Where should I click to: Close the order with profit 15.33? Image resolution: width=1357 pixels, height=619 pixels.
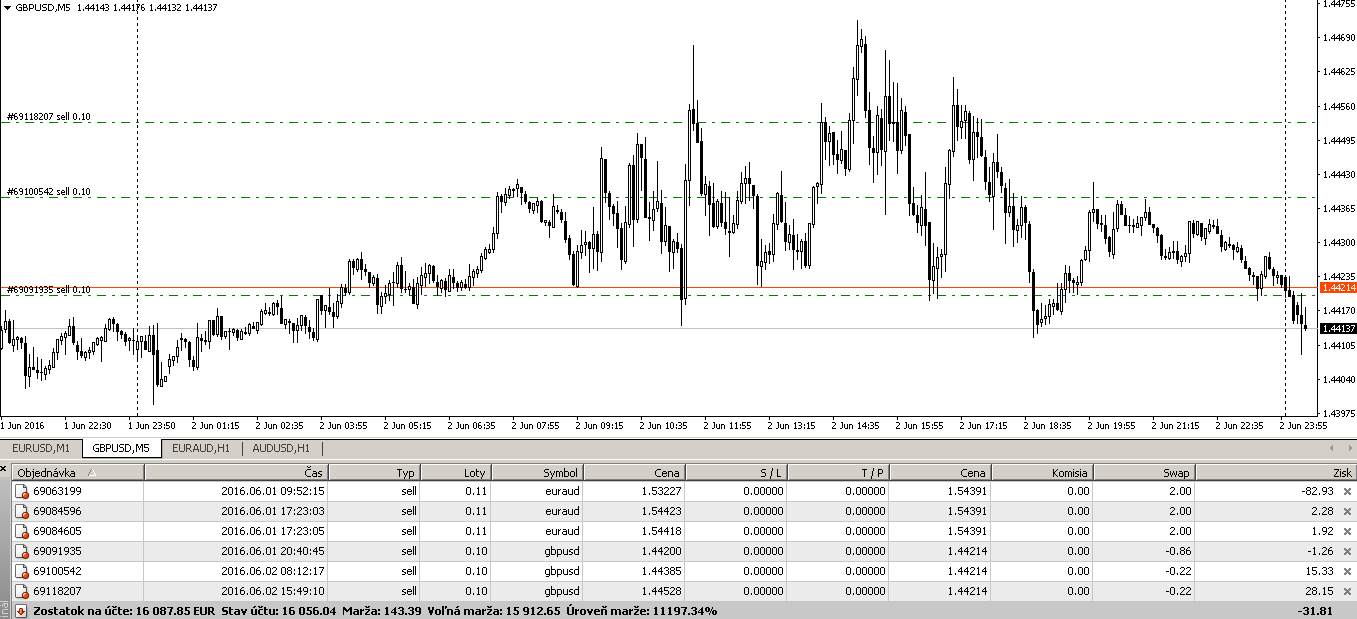pyautogui.click(x=1347, y=571)
